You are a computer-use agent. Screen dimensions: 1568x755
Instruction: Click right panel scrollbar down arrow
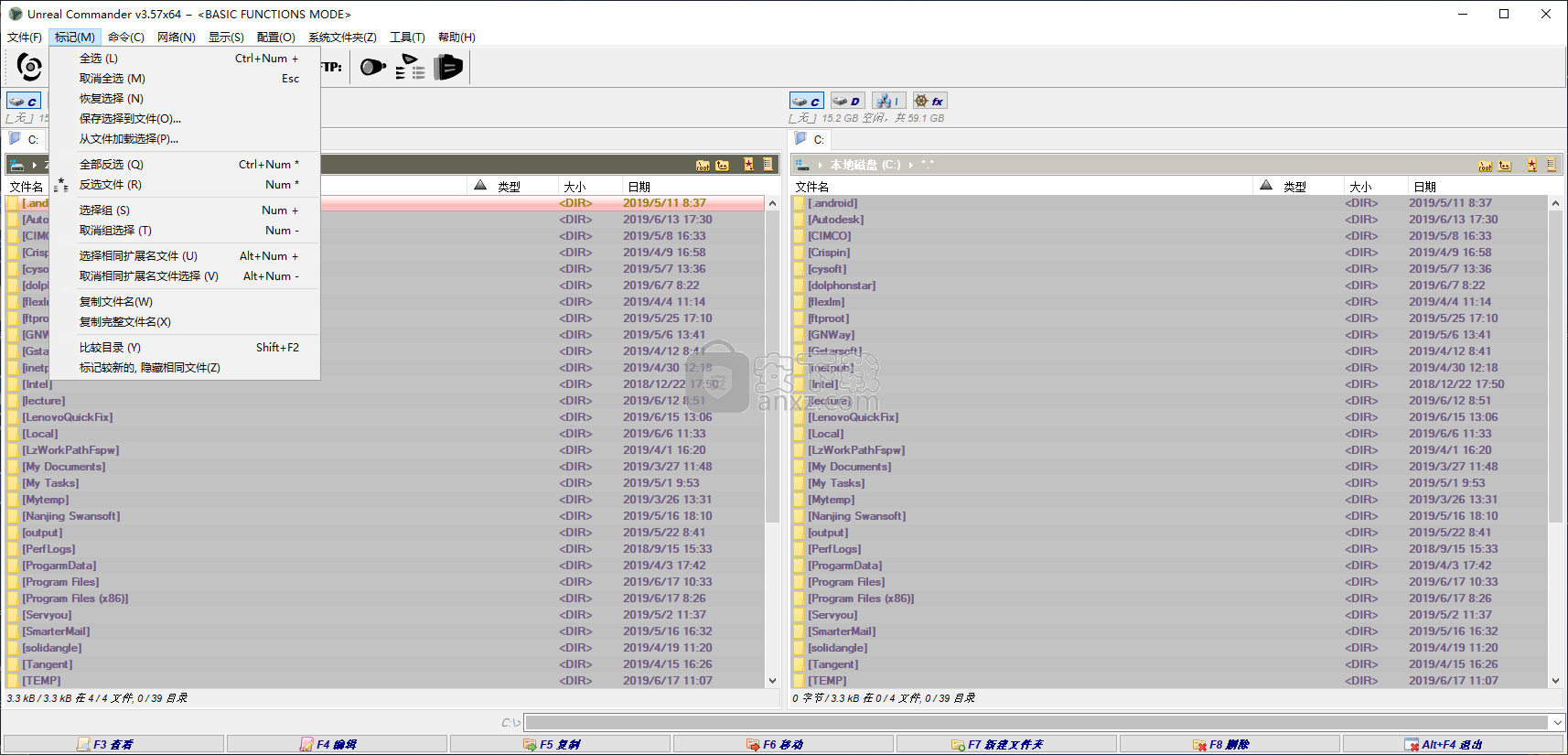click(1556, 681)
